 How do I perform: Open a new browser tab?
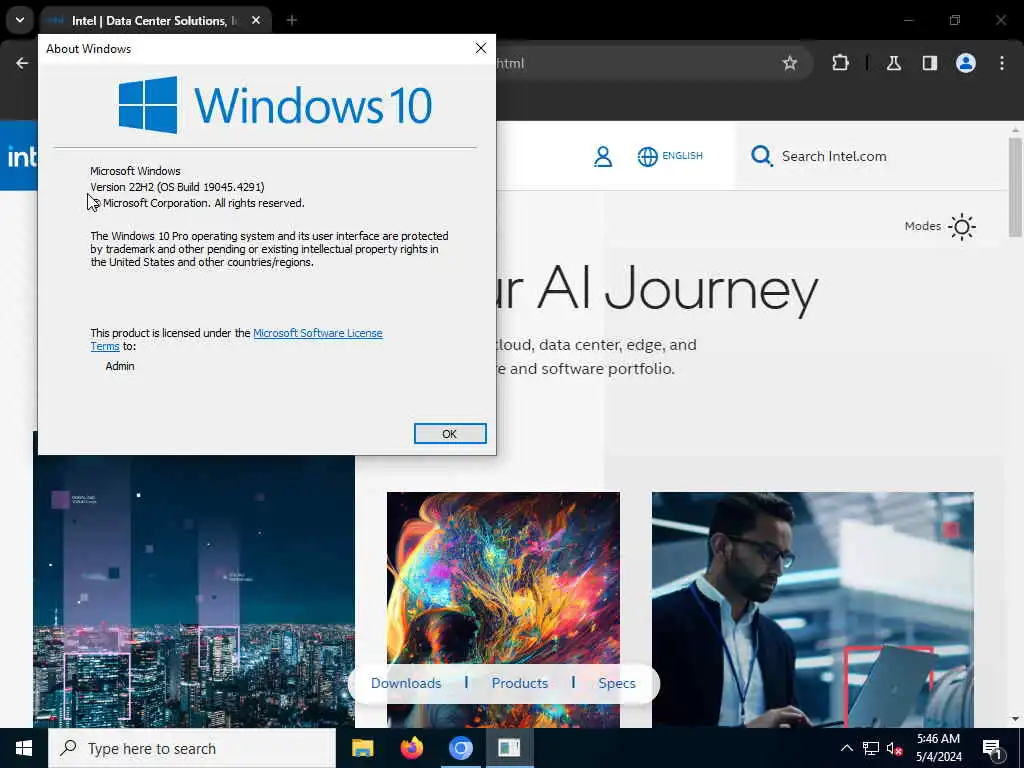292,21
